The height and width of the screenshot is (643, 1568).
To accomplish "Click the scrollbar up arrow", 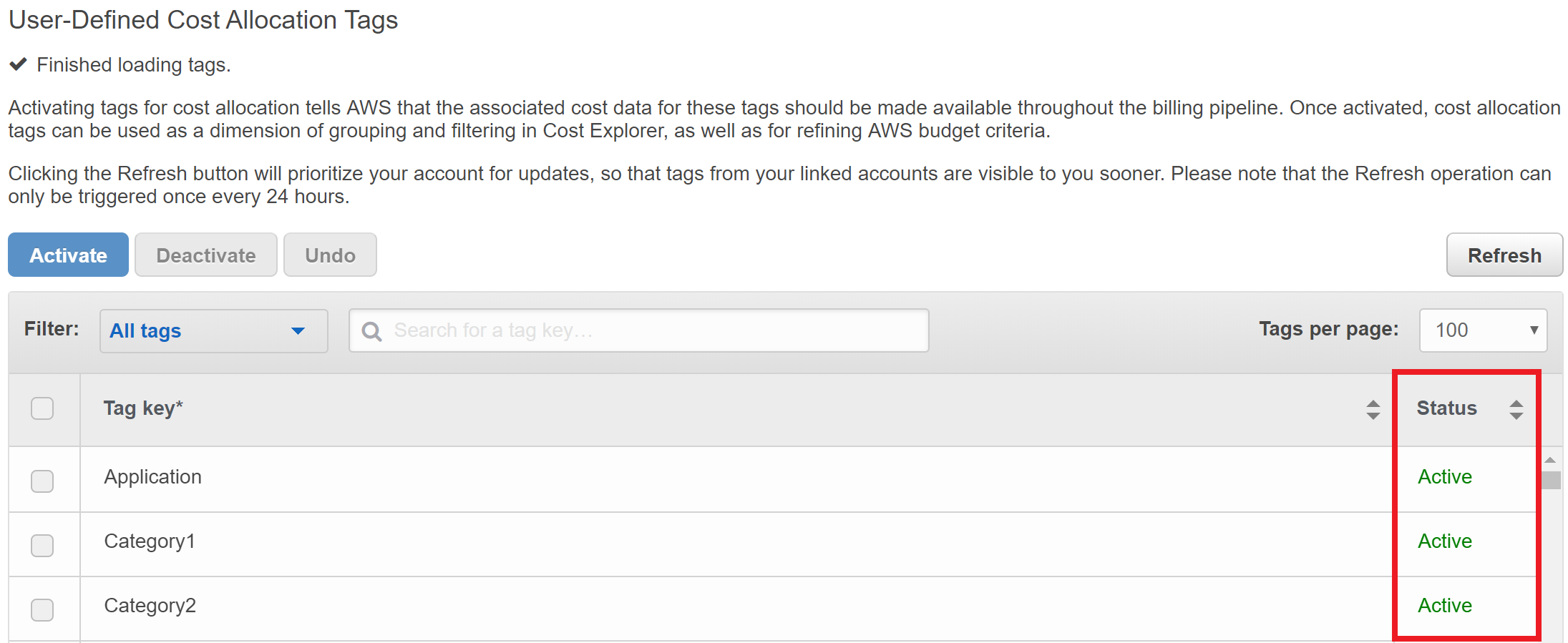I will tap(1550, 460).
